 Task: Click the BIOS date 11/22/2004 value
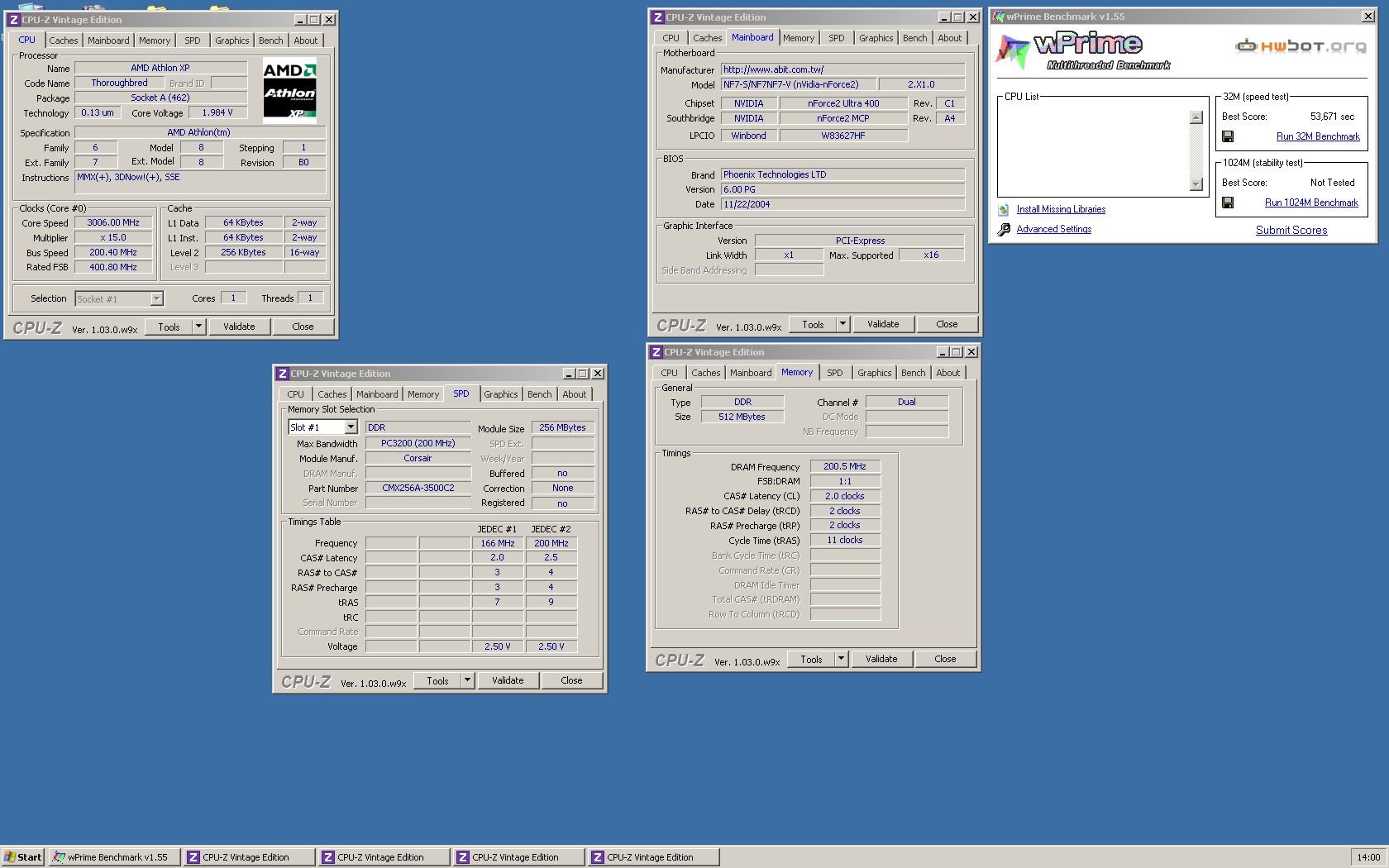[842, 204]
